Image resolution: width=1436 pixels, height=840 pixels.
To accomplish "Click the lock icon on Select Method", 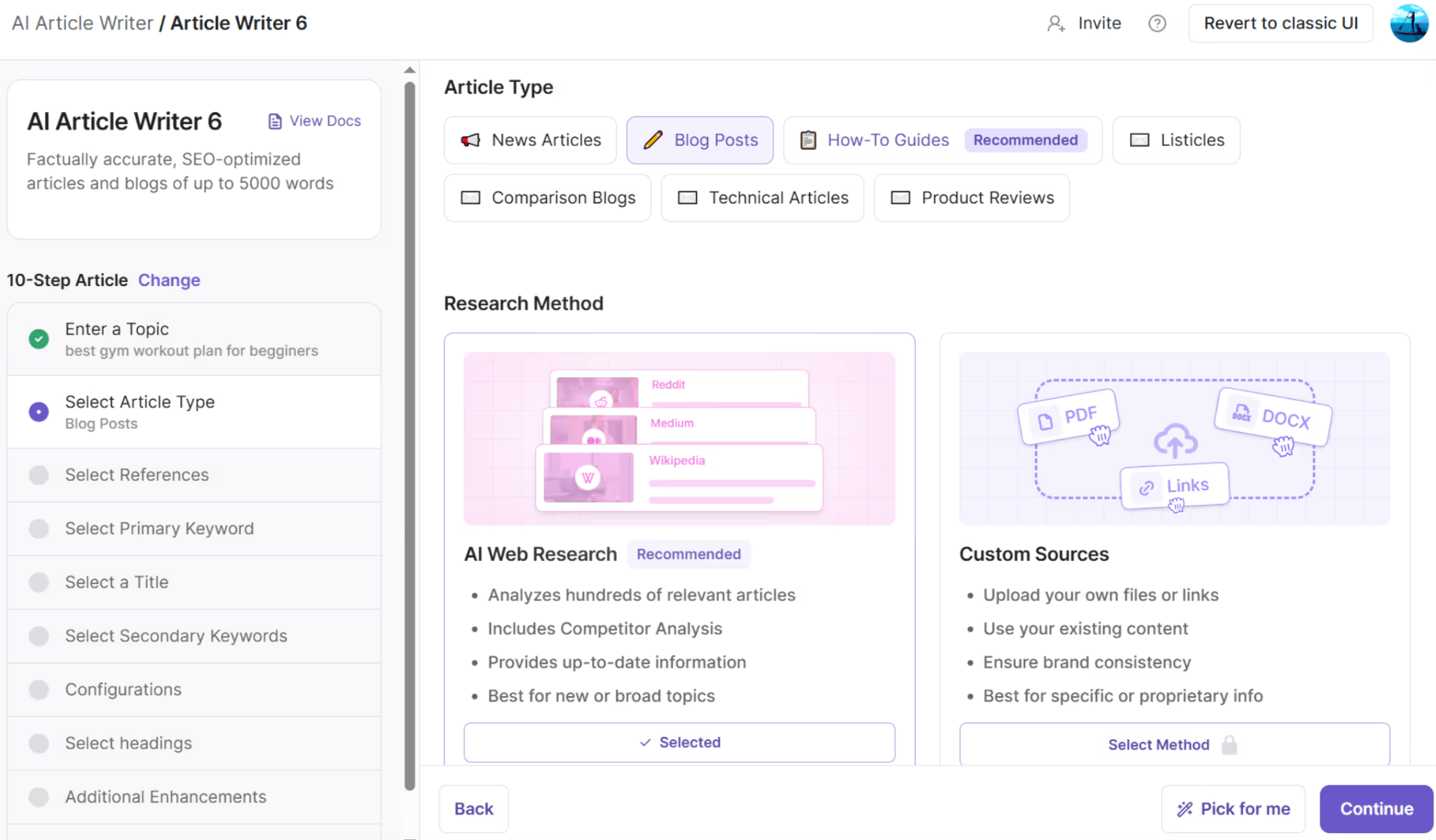I will (1229, 745).
